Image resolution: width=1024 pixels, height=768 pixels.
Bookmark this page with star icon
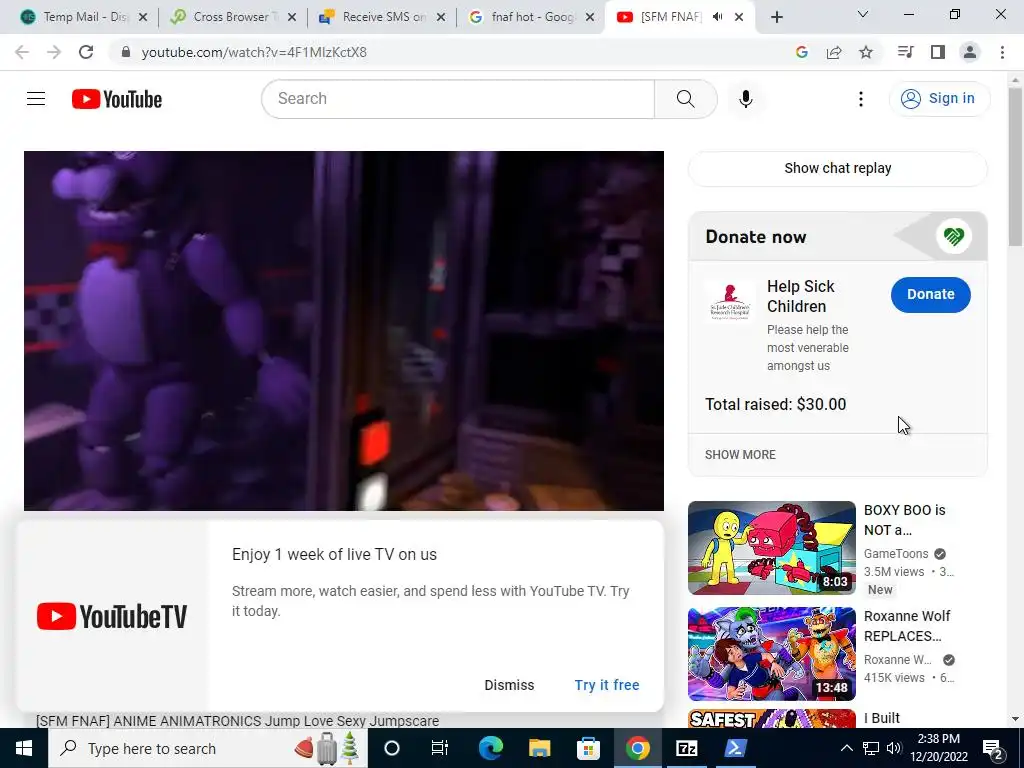866,52
